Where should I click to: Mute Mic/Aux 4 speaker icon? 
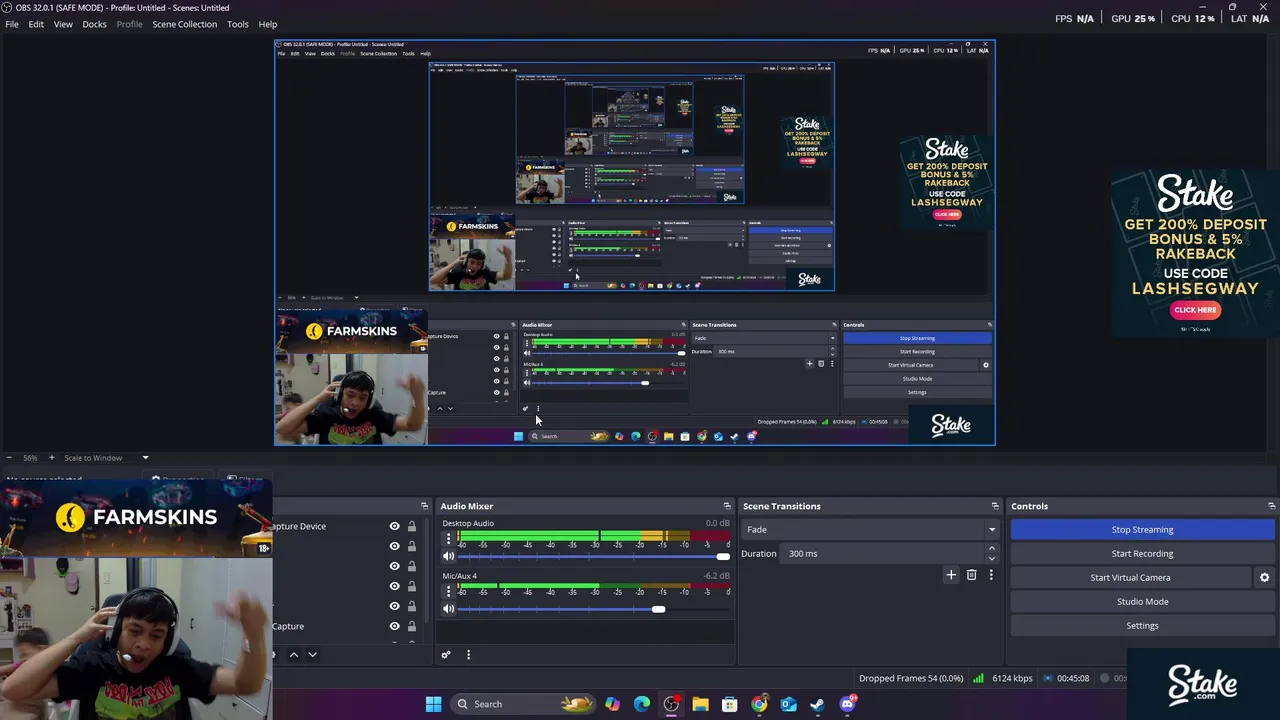tap(448, 609)
